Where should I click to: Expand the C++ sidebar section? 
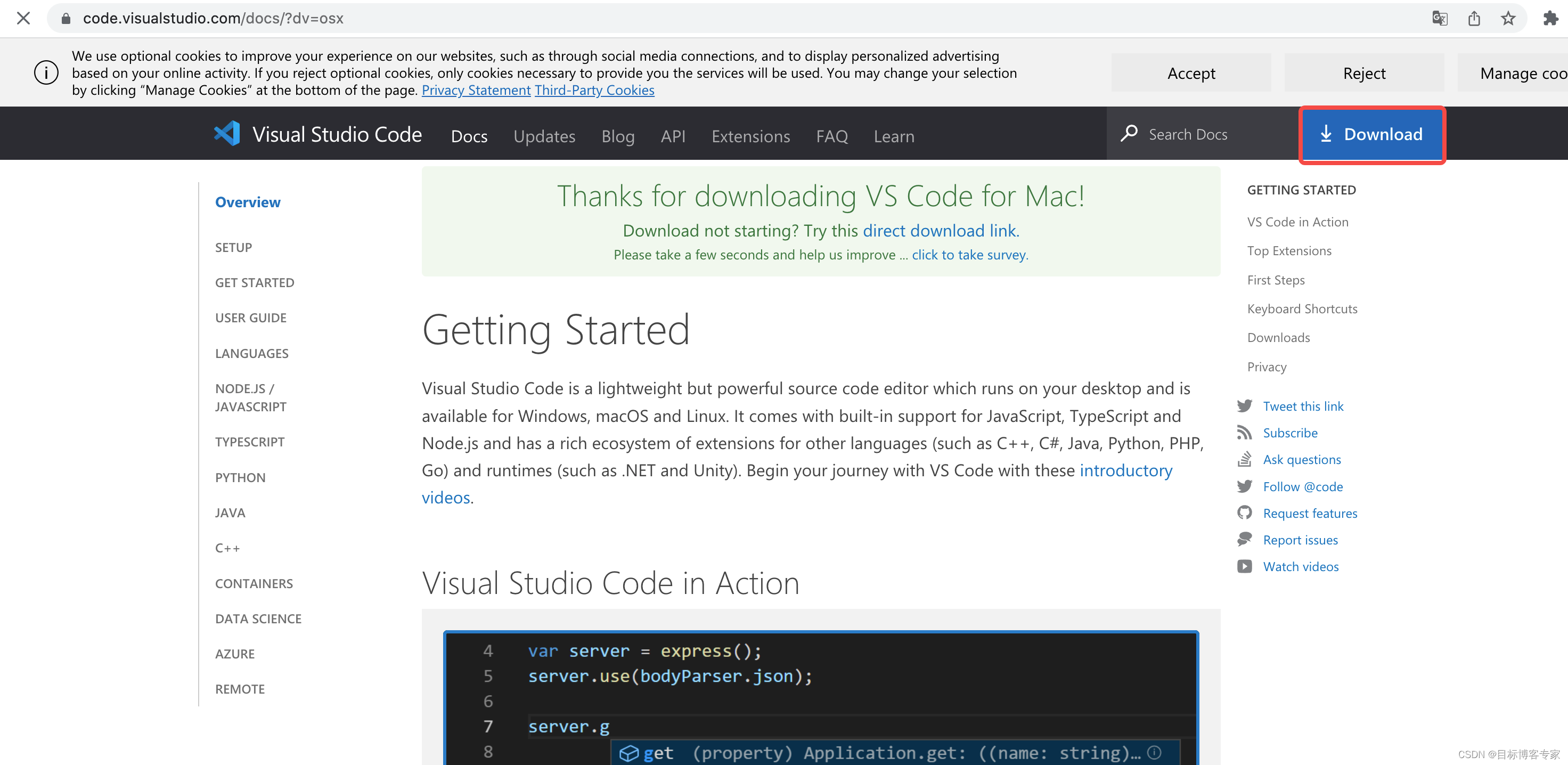[227, 548]
